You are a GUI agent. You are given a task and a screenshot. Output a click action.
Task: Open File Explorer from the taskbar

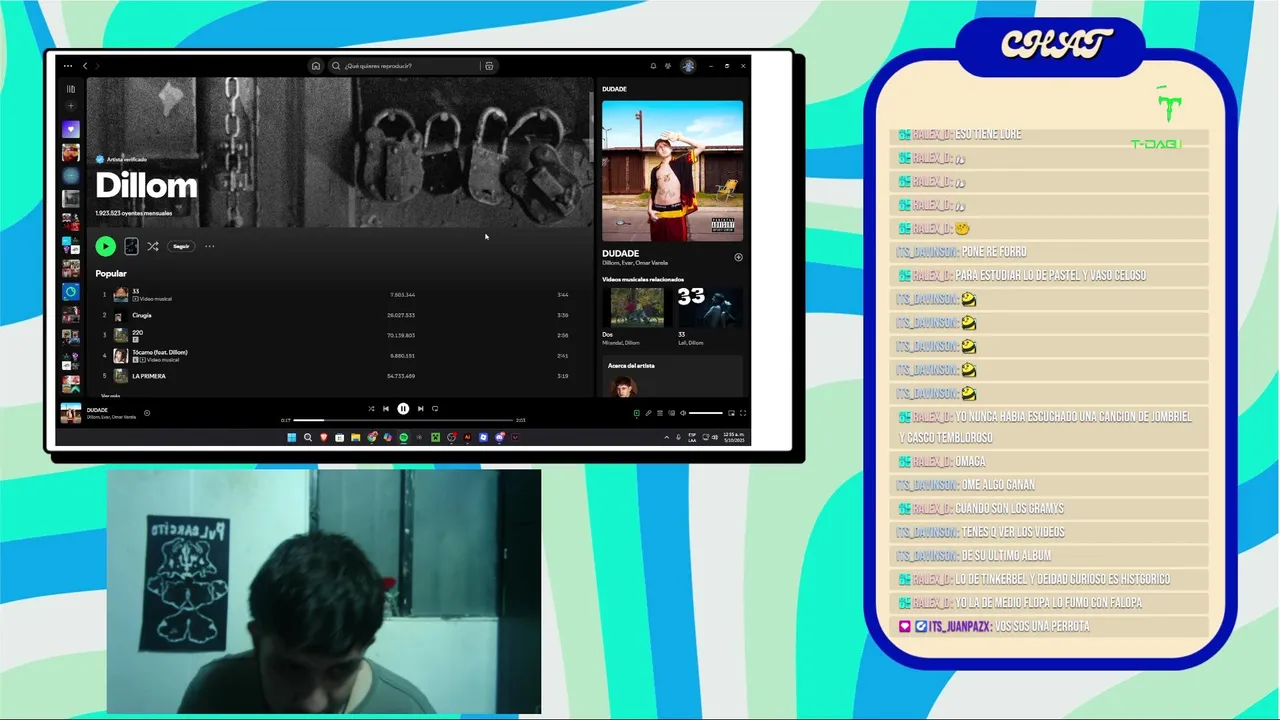point(356,437)
